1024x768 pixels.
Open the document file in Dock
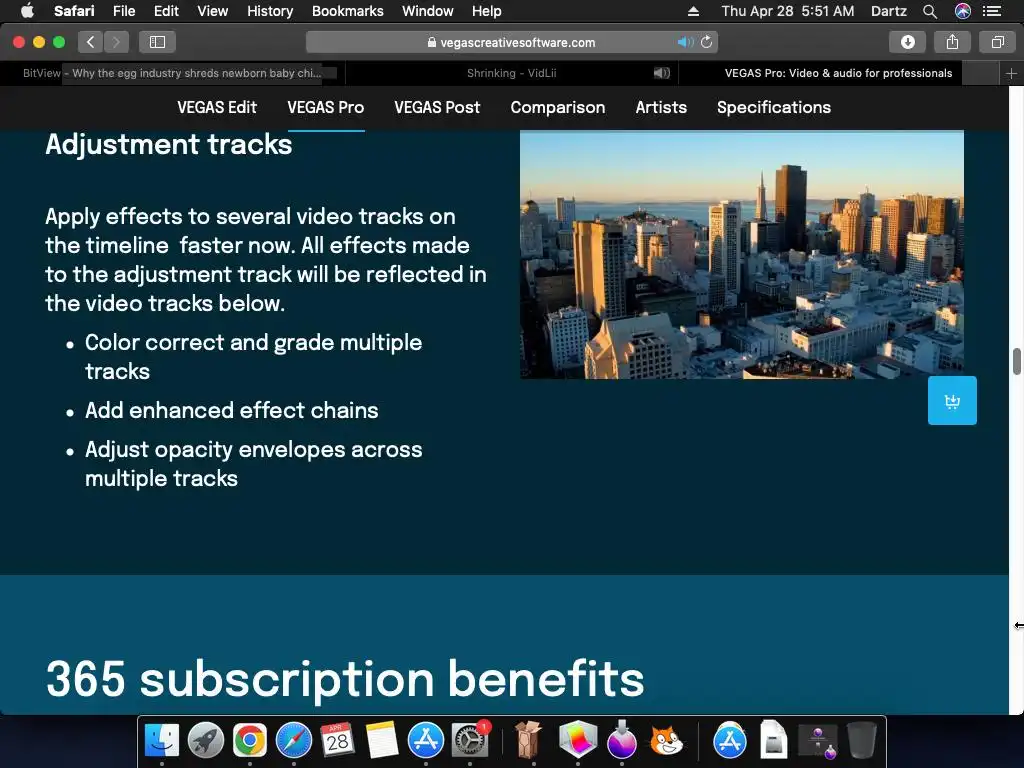pyautogui.click(x=773, y=741)
